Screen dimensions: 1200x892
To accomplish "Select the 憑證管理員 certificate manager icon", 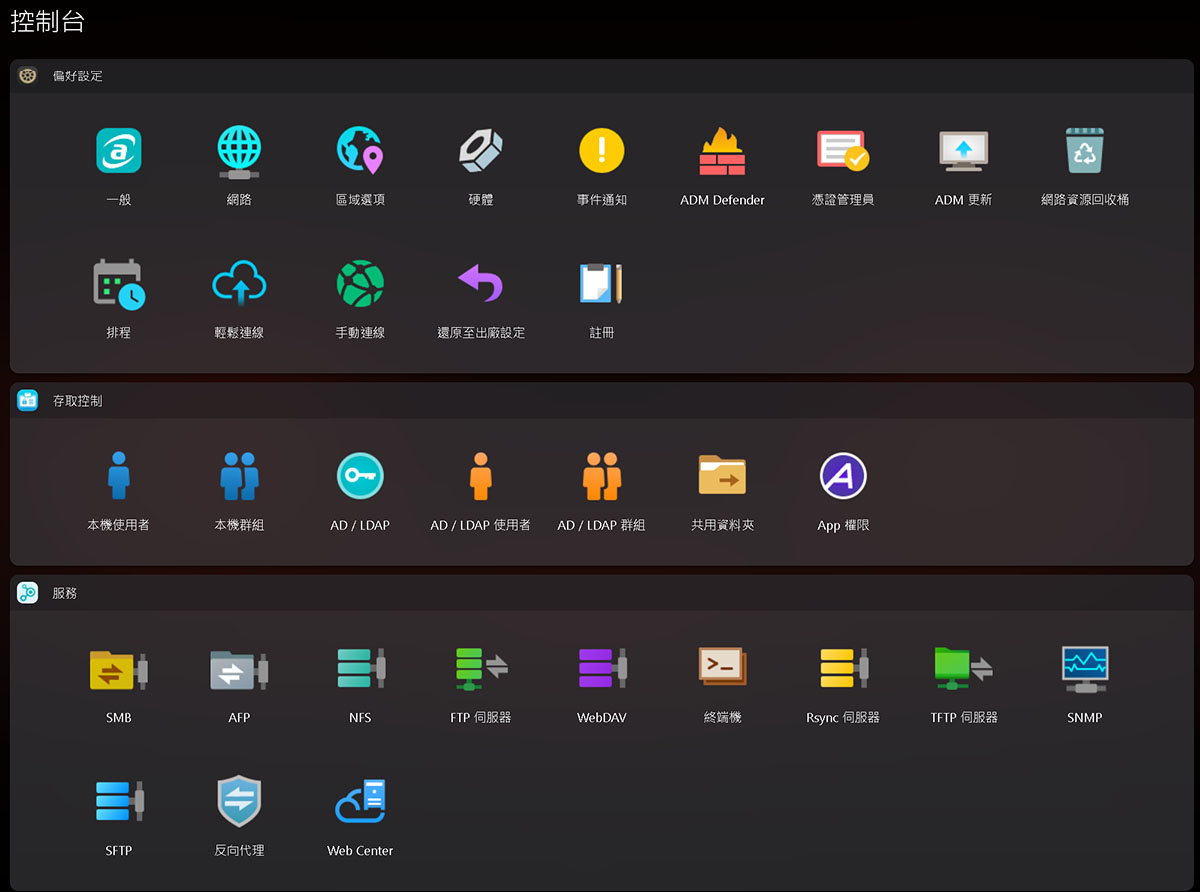I will [x=842, y=152].
